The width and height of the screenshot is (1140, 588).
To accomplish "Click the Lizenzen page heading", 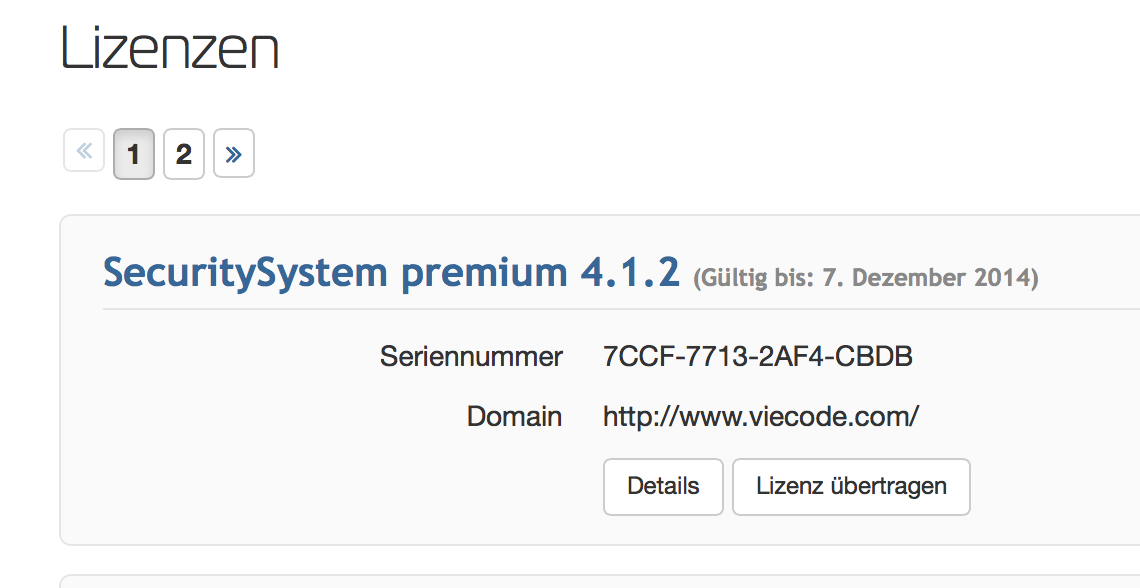I will 170,47.
